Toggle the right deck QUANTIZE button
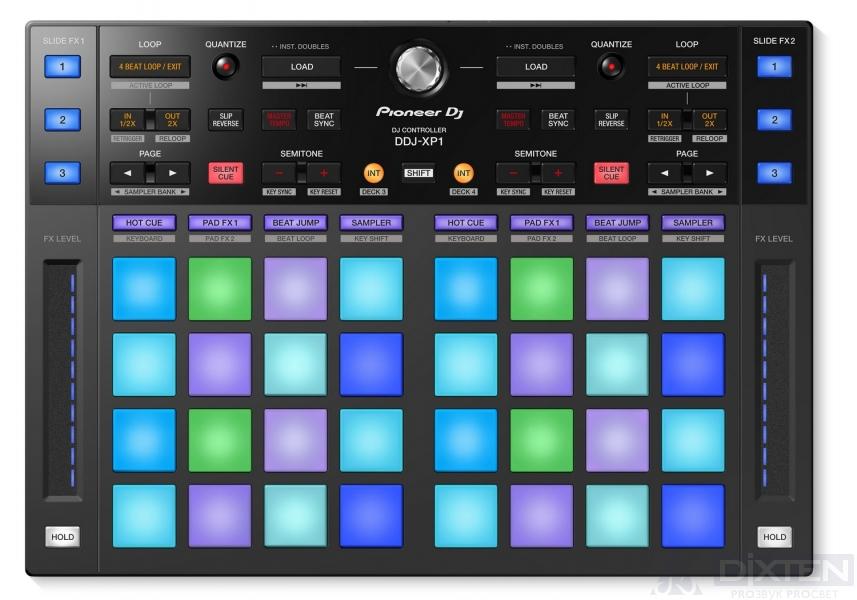The image size is (857, 600). (611, 67)
